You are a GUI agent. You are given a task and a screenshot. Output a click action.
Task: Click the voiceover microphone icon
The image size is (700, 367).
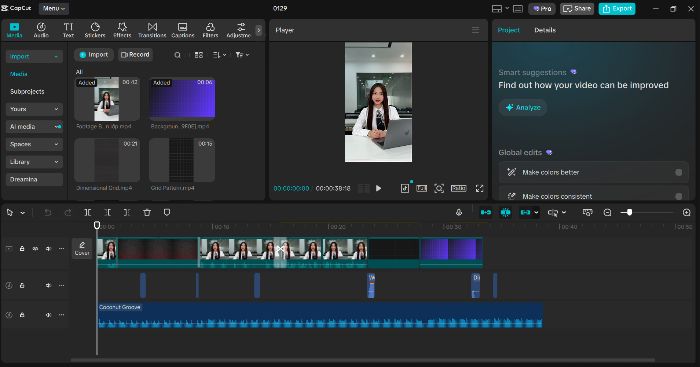pos(458,213)
